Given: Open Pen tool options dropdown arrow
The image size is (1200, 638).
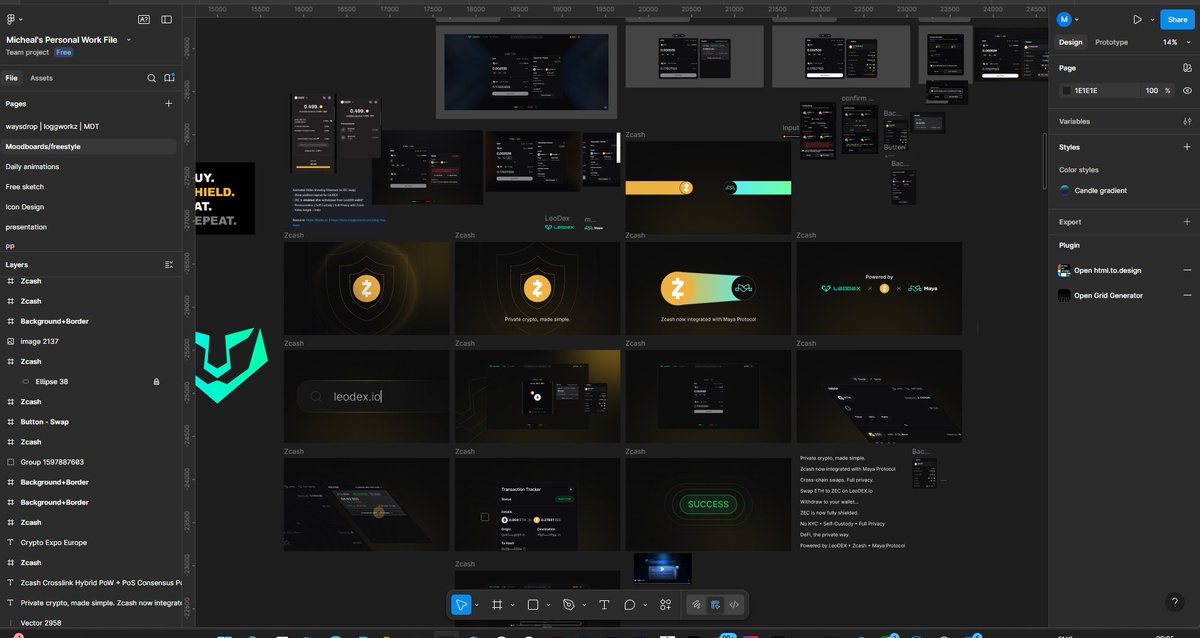Looking at the screenshot, I should (x=584, y=605).
